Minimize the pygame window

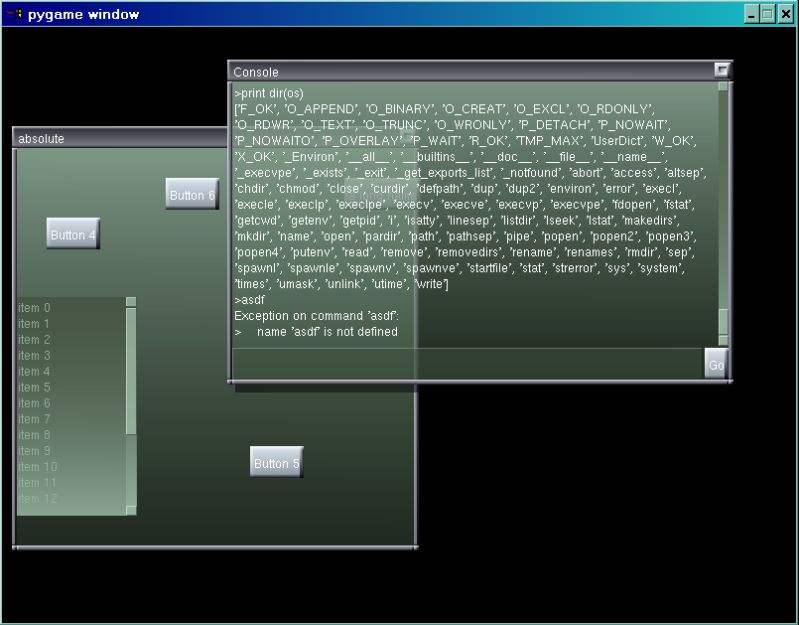[x=752, y=14]
